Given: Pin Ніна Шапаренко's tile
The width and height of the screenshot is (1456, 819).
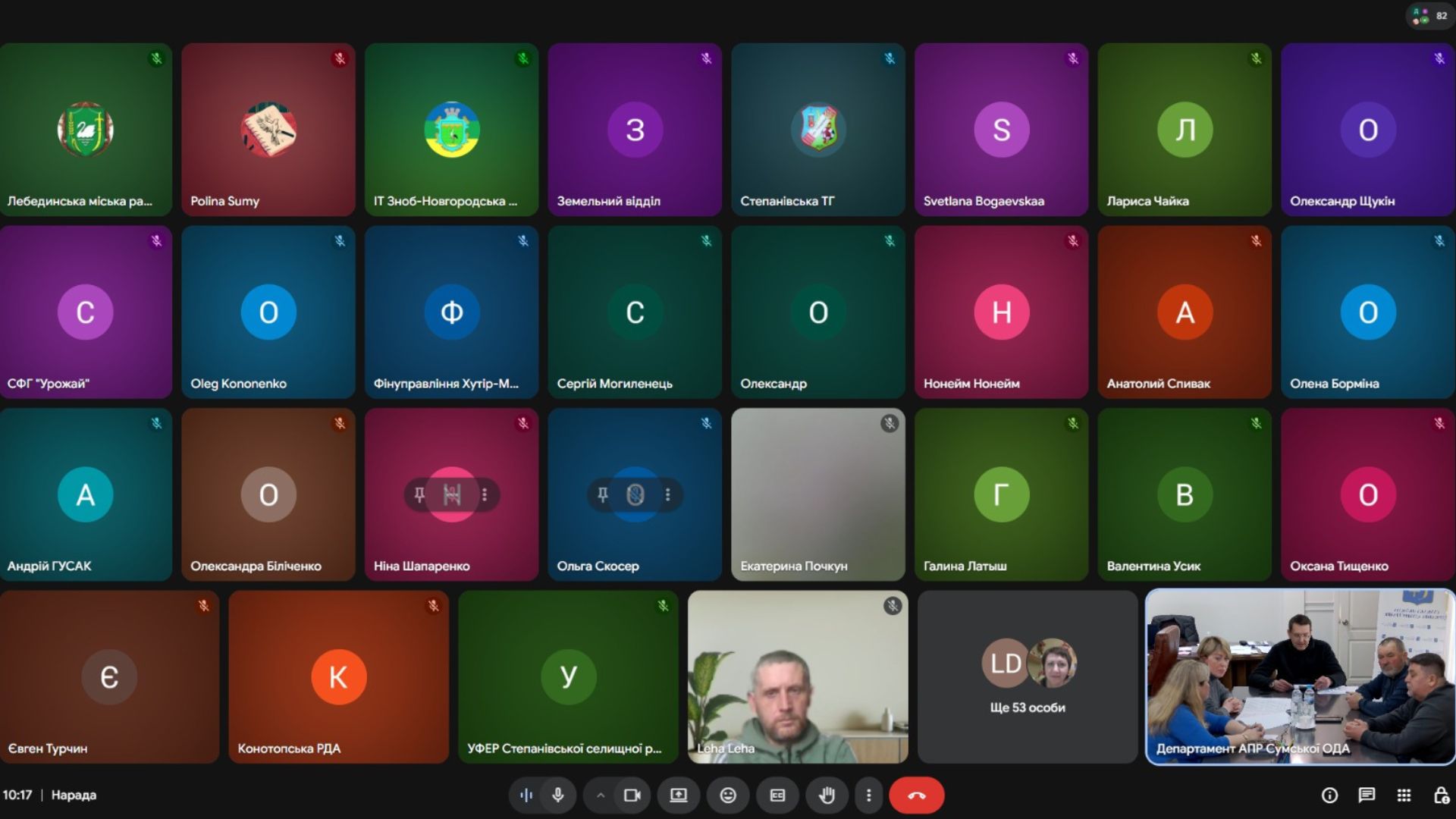Looking at the screenshot, I should pos(419,494).
